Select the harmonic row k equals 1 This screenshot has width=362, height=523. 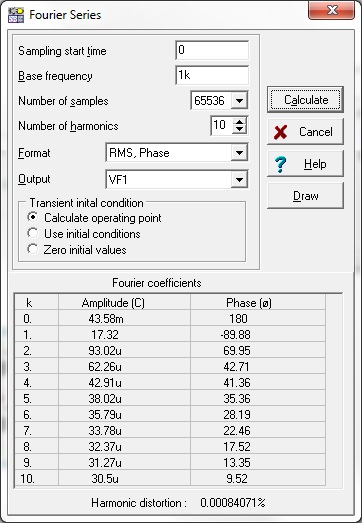[x=170, y=335]
